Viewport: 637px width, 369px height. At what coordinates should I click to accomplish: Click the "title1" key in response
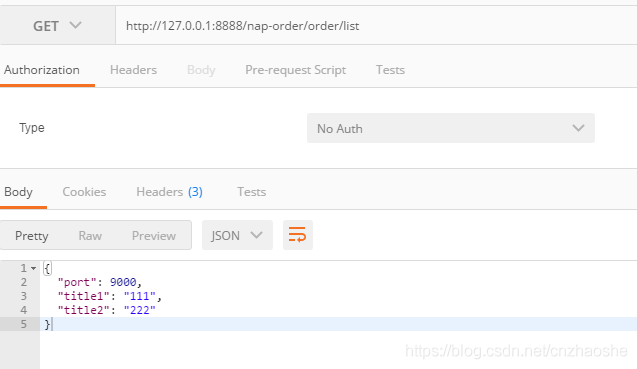click(83, 296)
